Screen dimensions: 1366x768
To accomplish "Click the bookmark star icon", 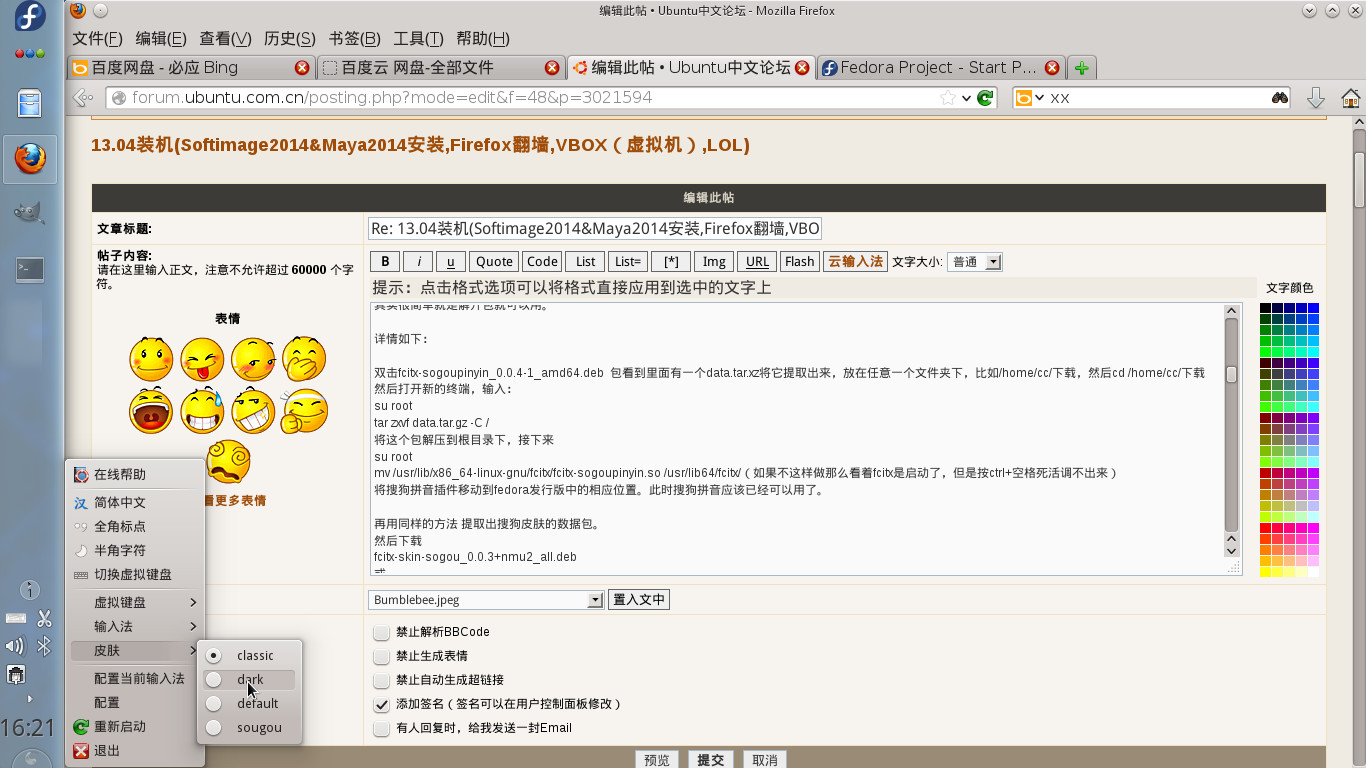I will click(948, 97).
